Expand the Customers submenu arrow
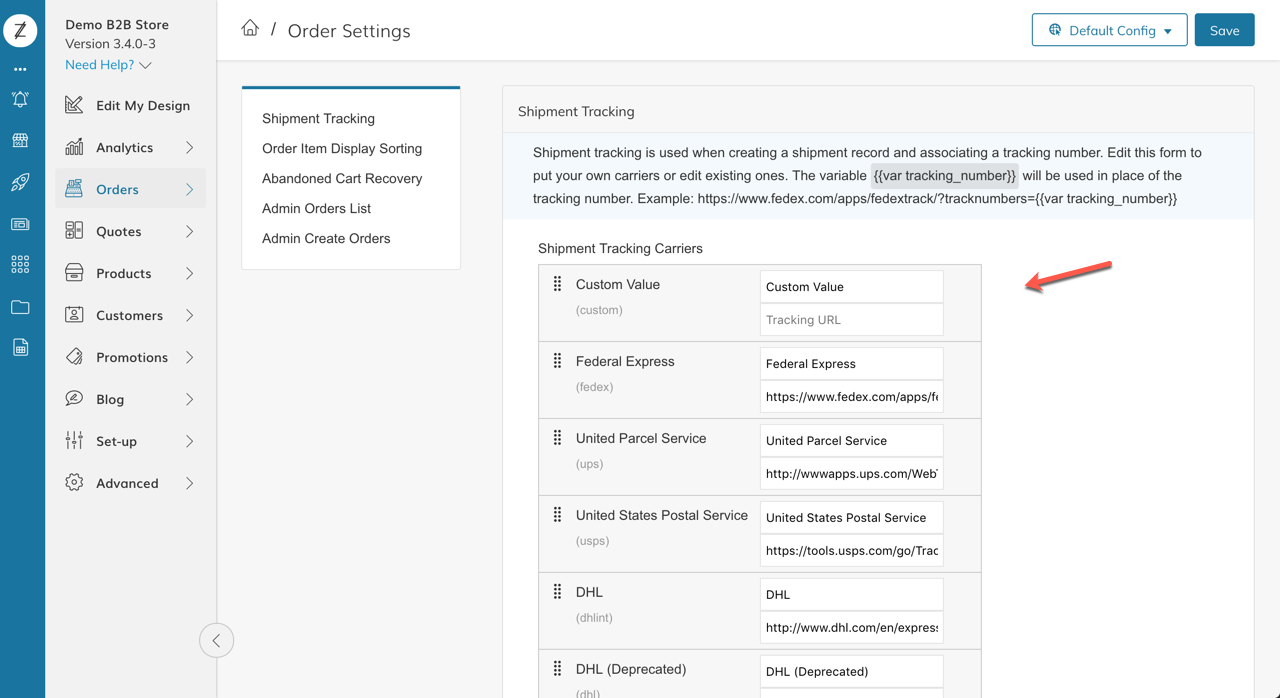Screen dimensions: 1280x698 pyautogui.click(x=189, y=315)
